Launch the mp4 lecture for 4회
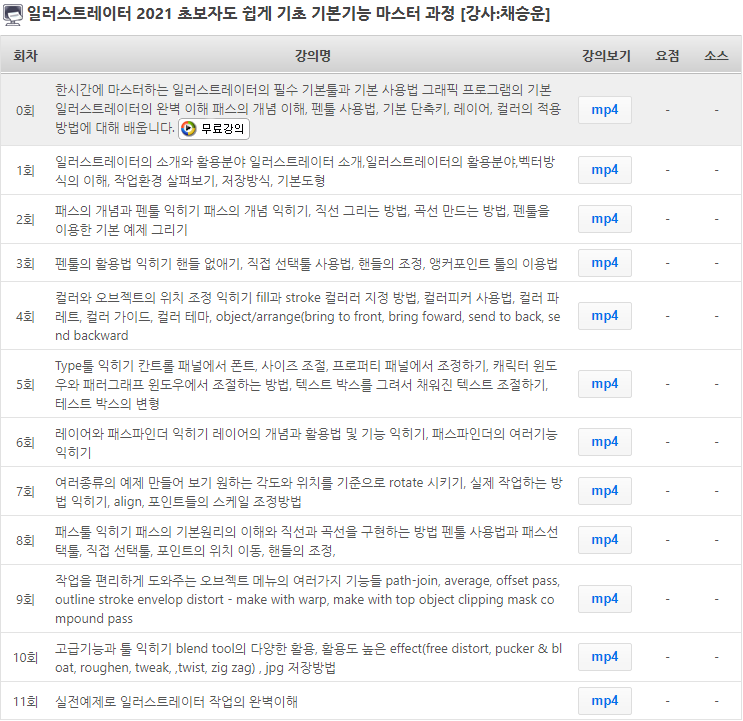This screenshot has height=721, width=743. pos(605,316)
